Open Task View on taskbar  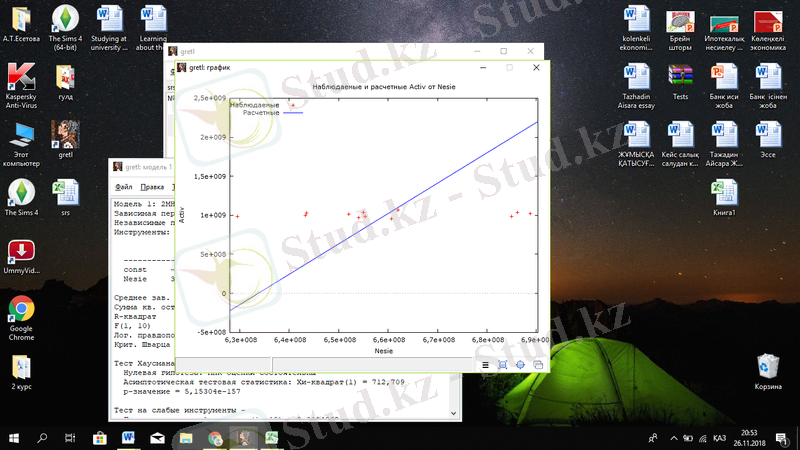(70, 438)
